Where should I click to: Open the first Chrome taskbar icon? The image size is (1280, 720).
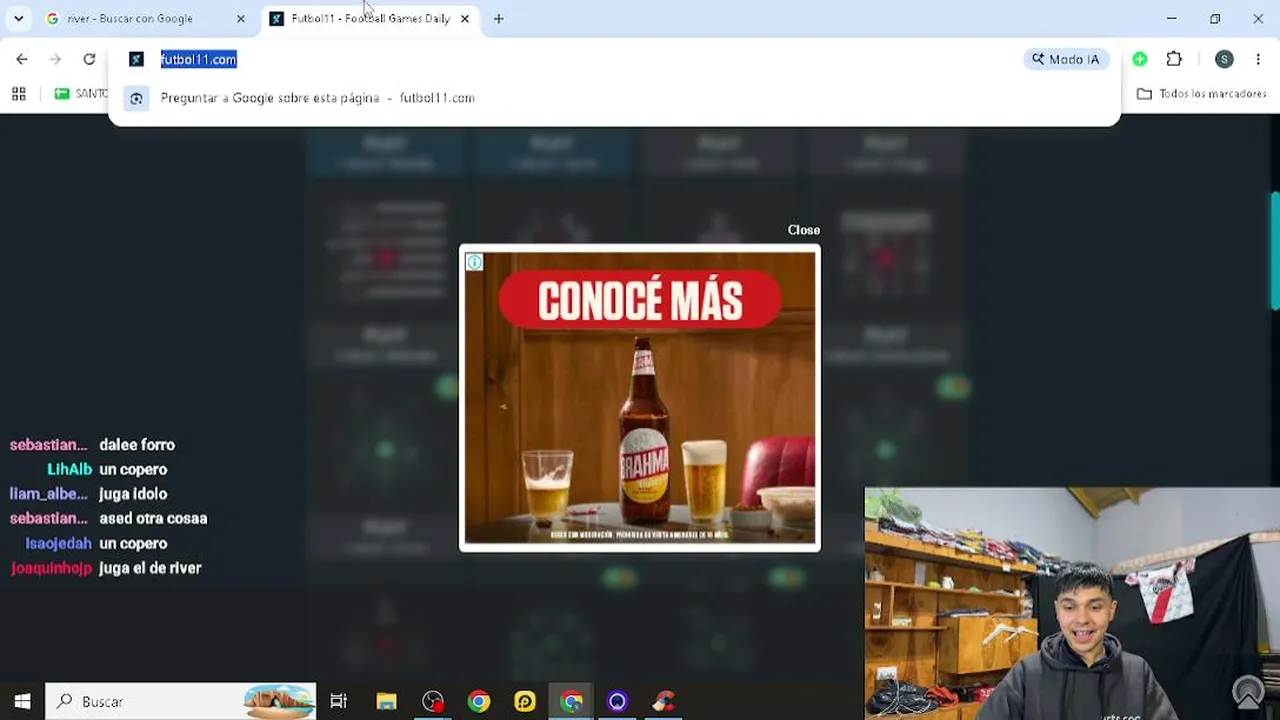point(479,701)
